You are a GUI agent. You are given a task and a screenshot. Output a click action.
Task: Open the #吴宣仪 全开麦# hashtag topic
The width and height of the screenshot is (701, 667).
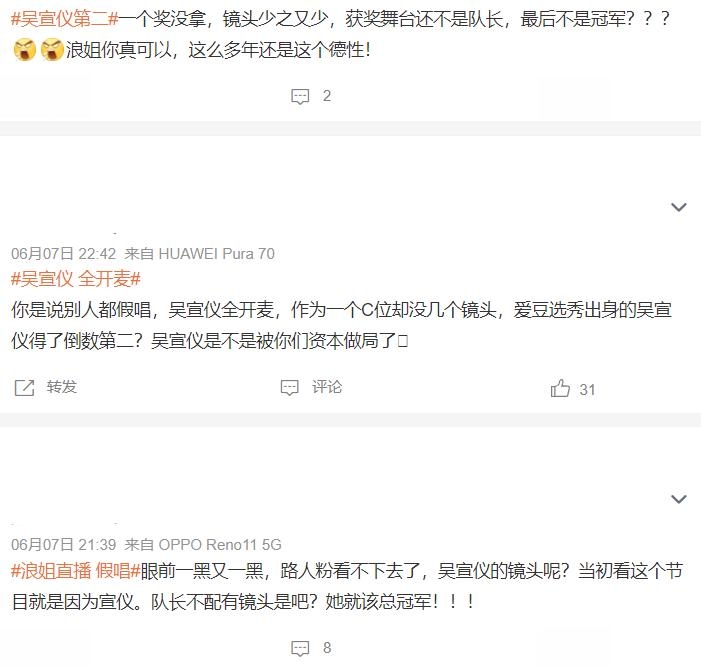[76, 279]
